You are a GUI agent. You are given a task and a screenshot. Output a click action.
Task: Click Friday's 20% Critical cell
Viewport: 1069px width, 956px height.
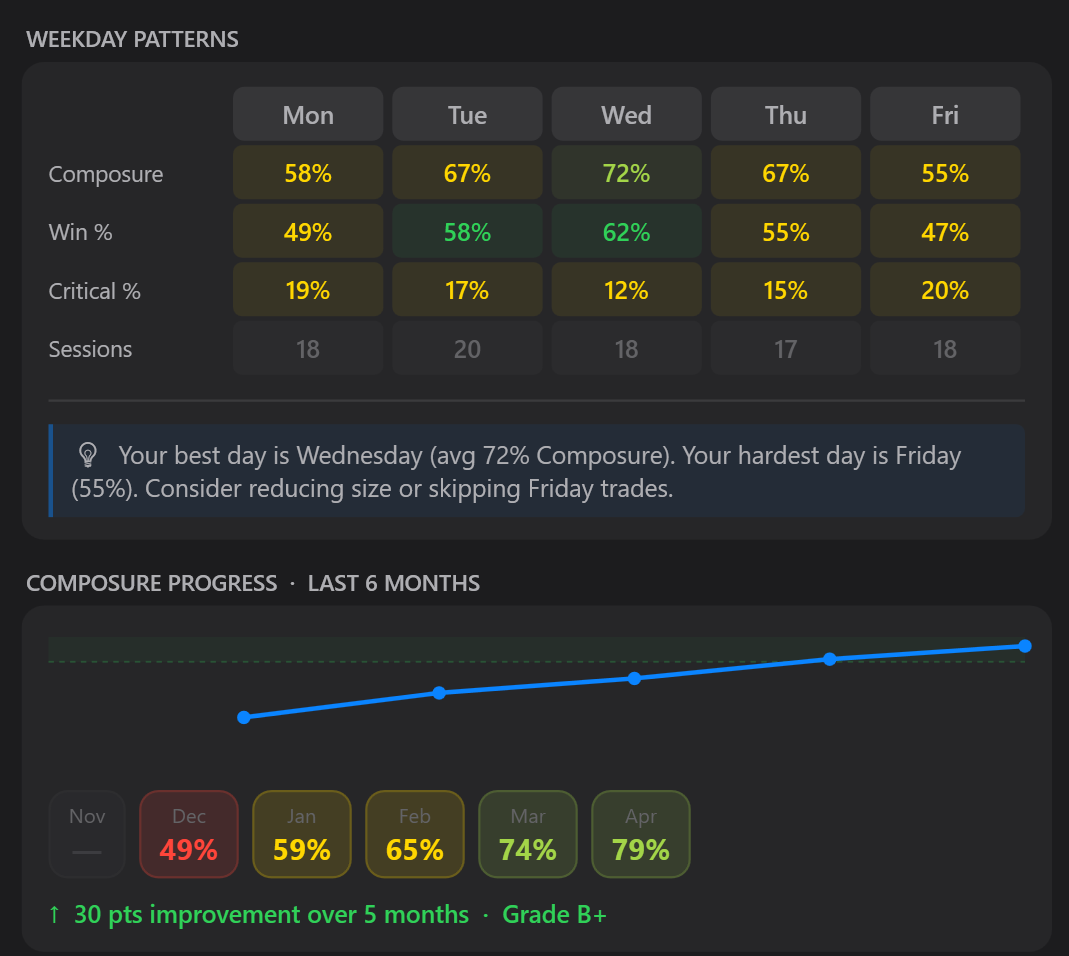tap(945, 290)
